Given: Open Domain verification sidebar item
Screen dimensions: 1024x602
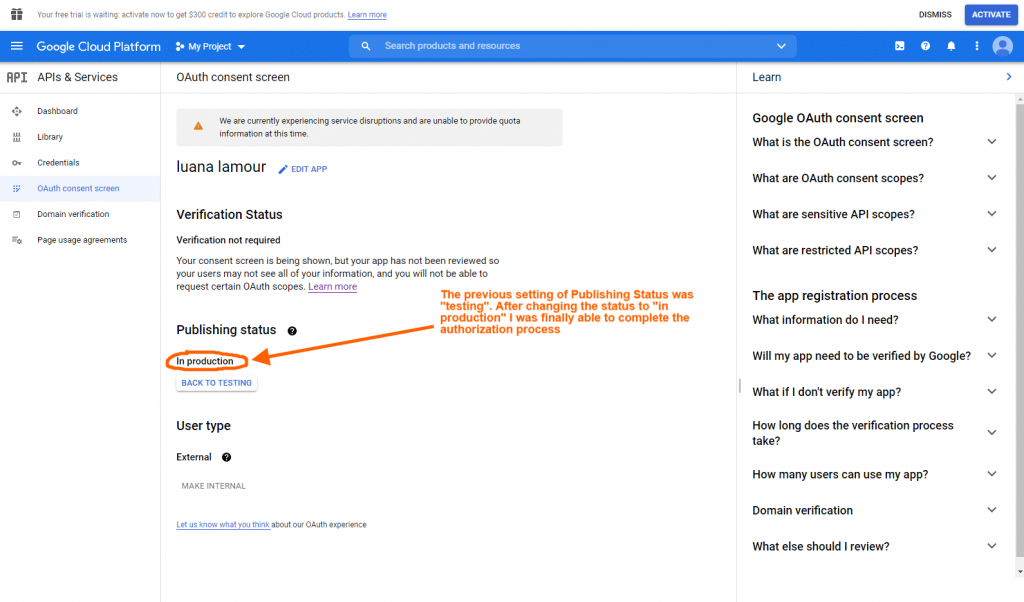Looking at the screenshot, I should 80,214.
